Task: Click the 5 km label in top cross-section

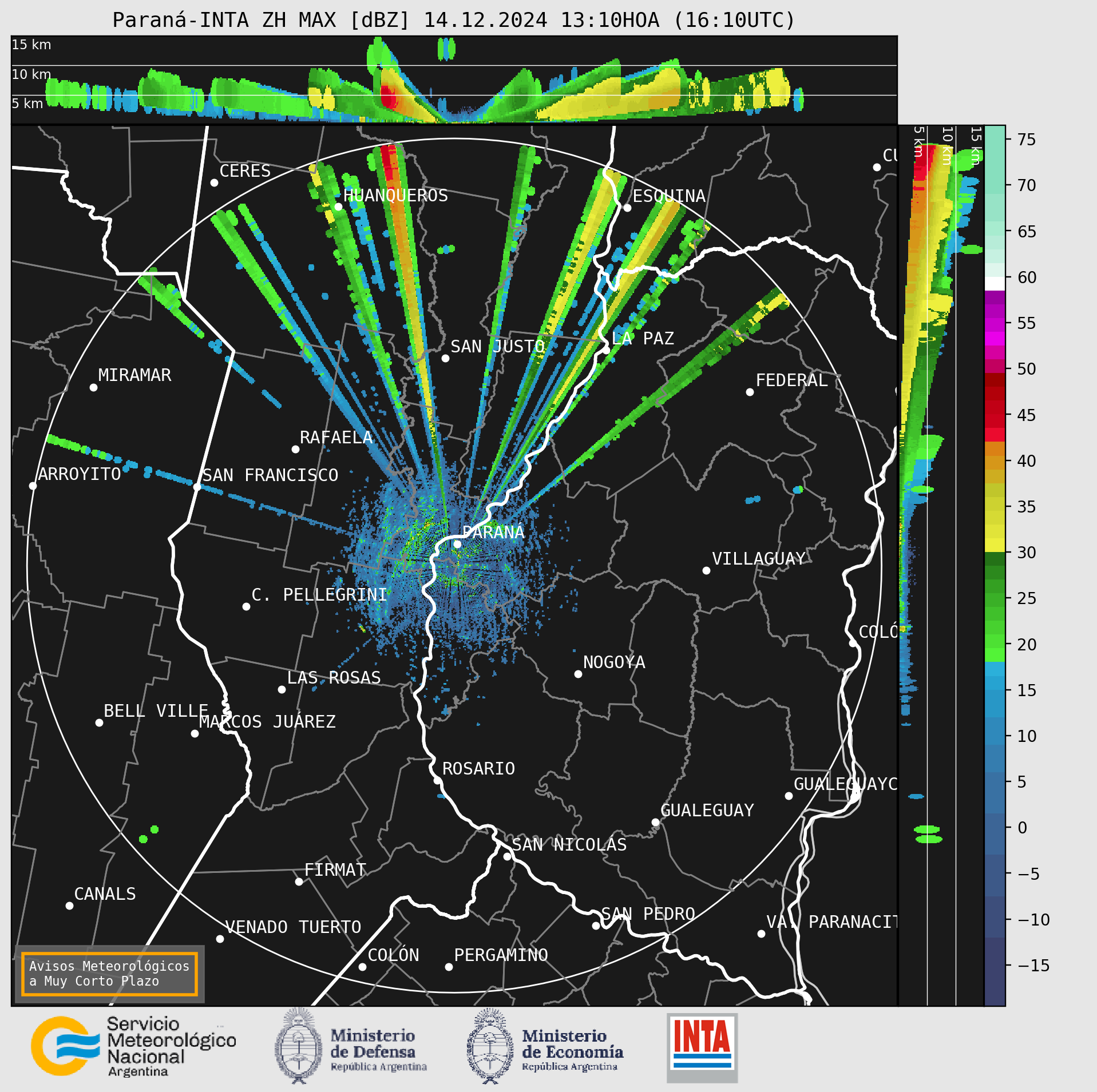Action: [27, 104]
